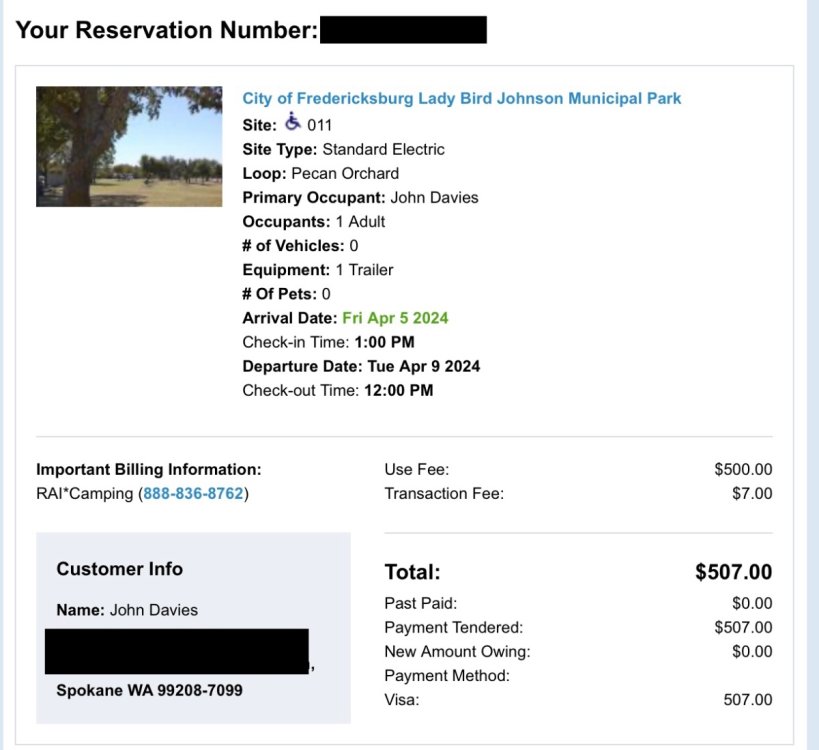Click the departure date Tue Apr 9 2024
Viewport: 819px width, 750px height.
click(424, 366)
